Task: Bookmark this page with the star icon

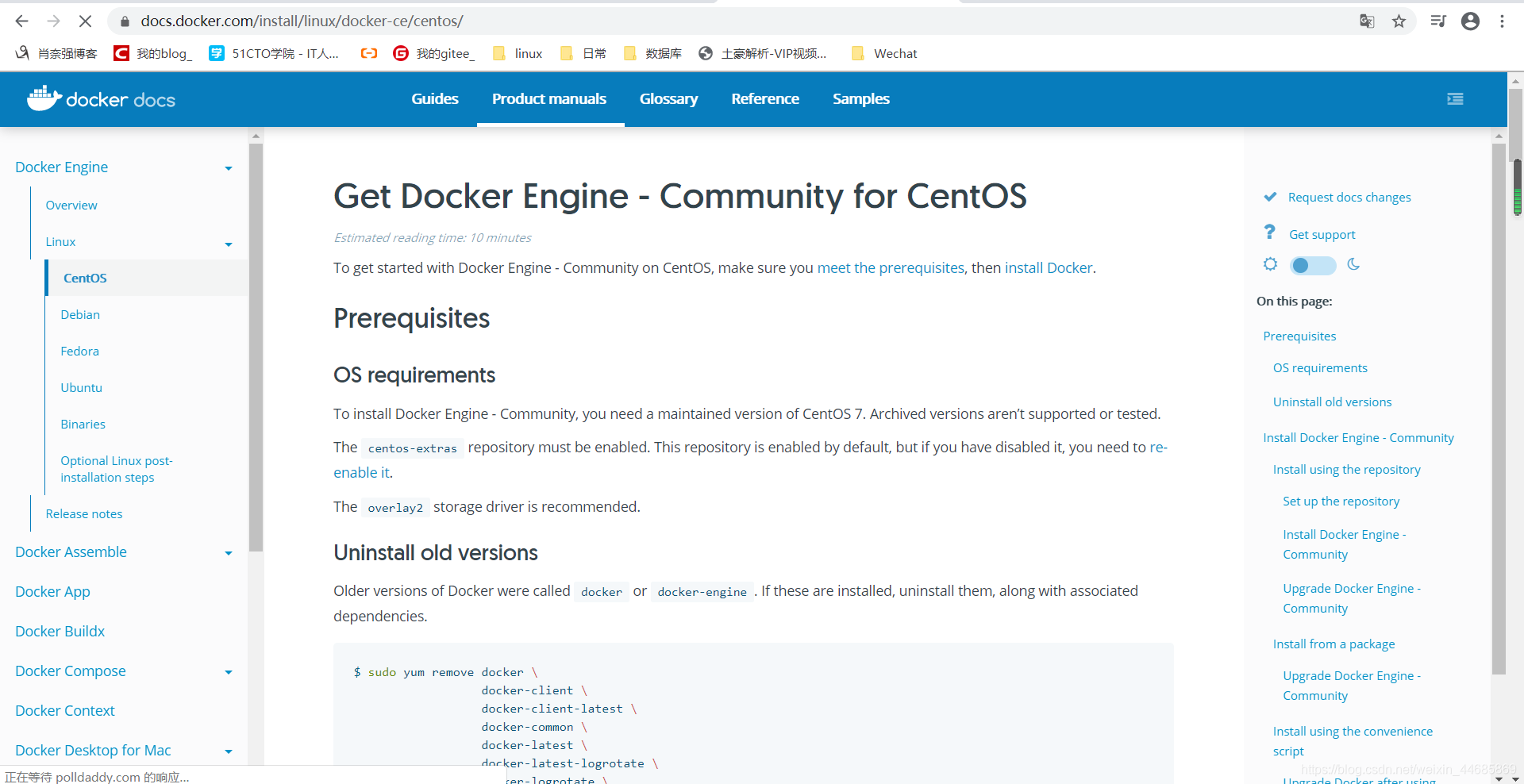Action: (x=1399, y=21)
